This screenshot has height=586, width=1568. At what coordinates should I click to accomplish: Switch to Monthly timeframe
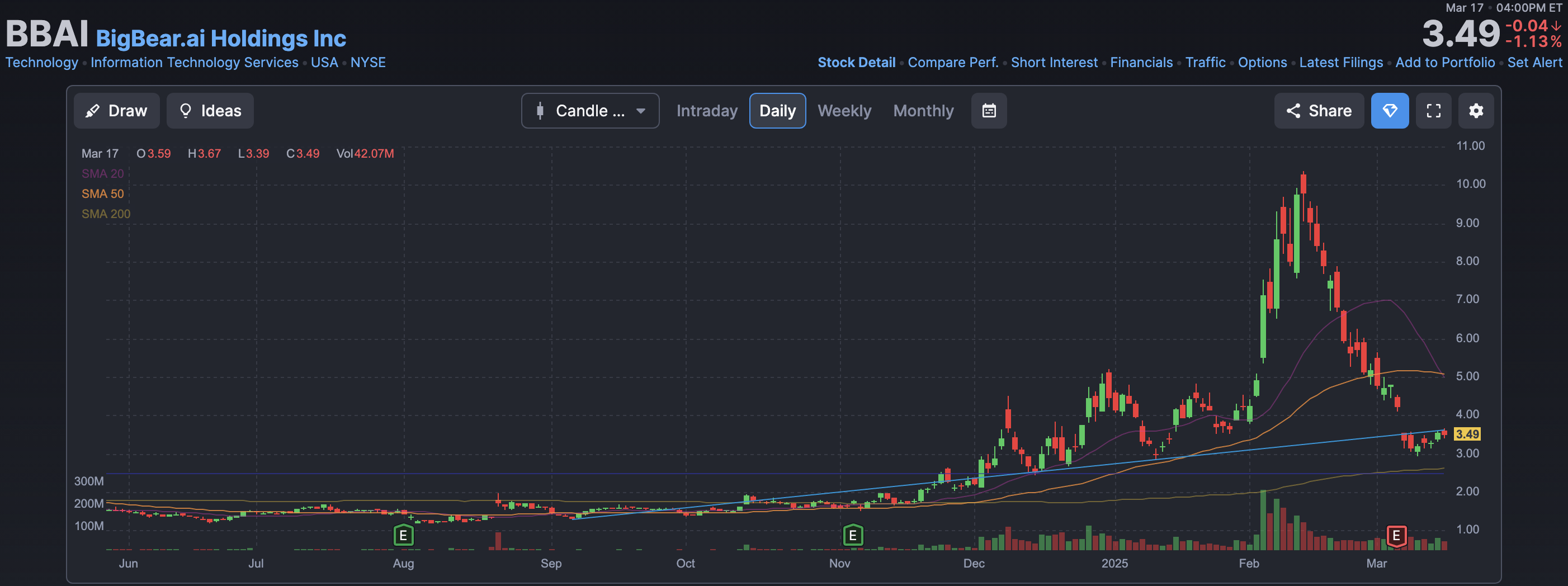(x=923, y=111)
